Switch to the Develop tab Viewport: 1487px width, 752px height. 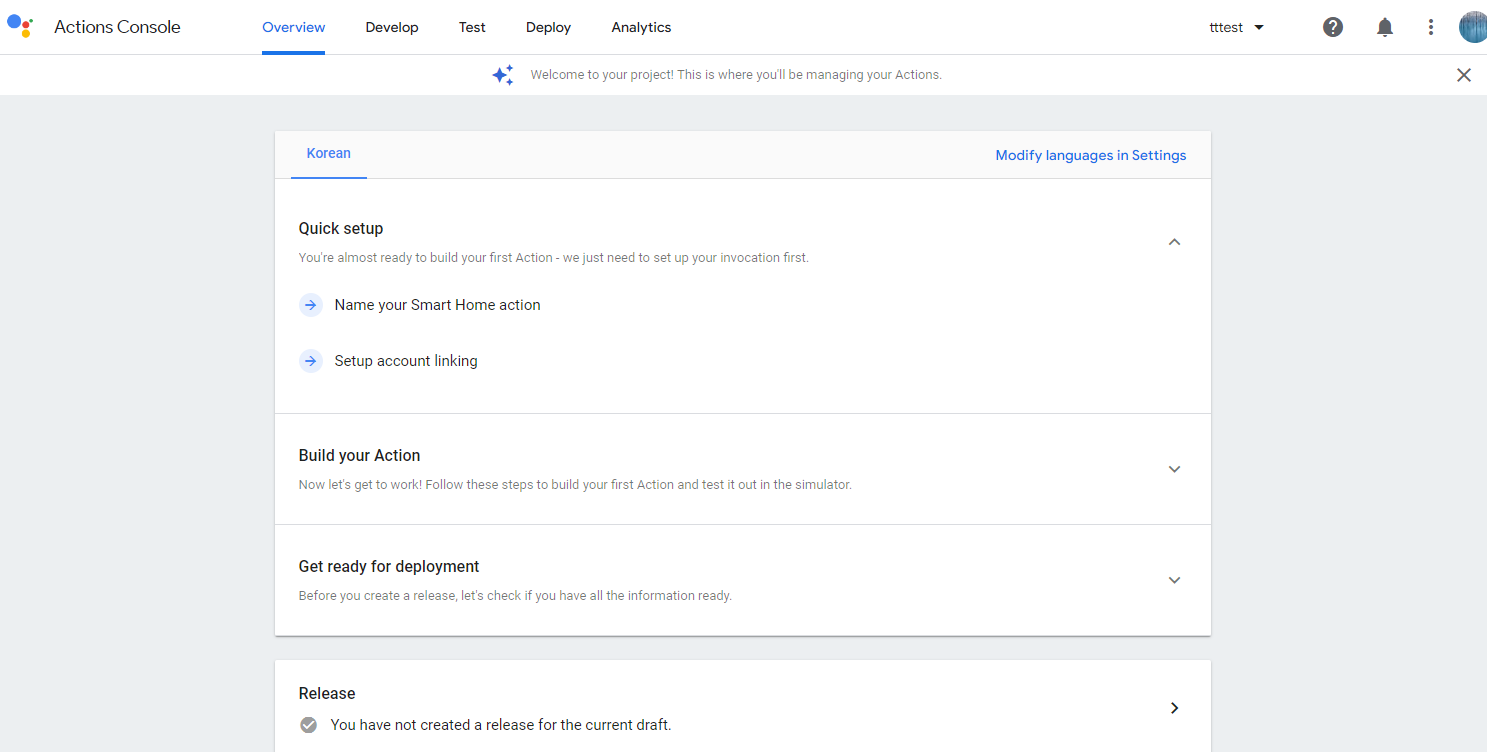click(x=392, y=27)
